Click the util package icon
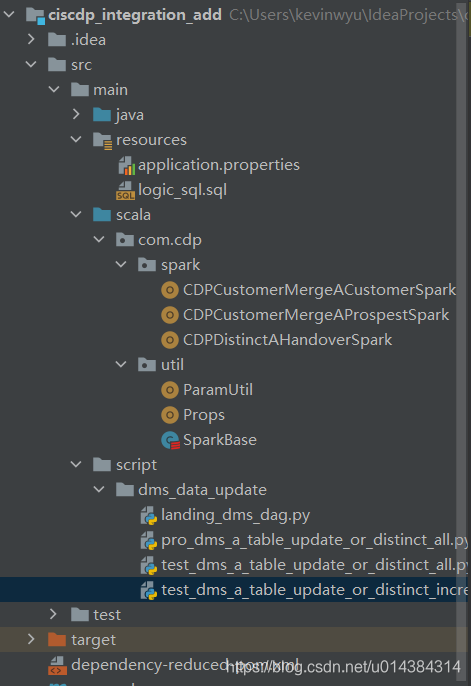 point(147,364)
